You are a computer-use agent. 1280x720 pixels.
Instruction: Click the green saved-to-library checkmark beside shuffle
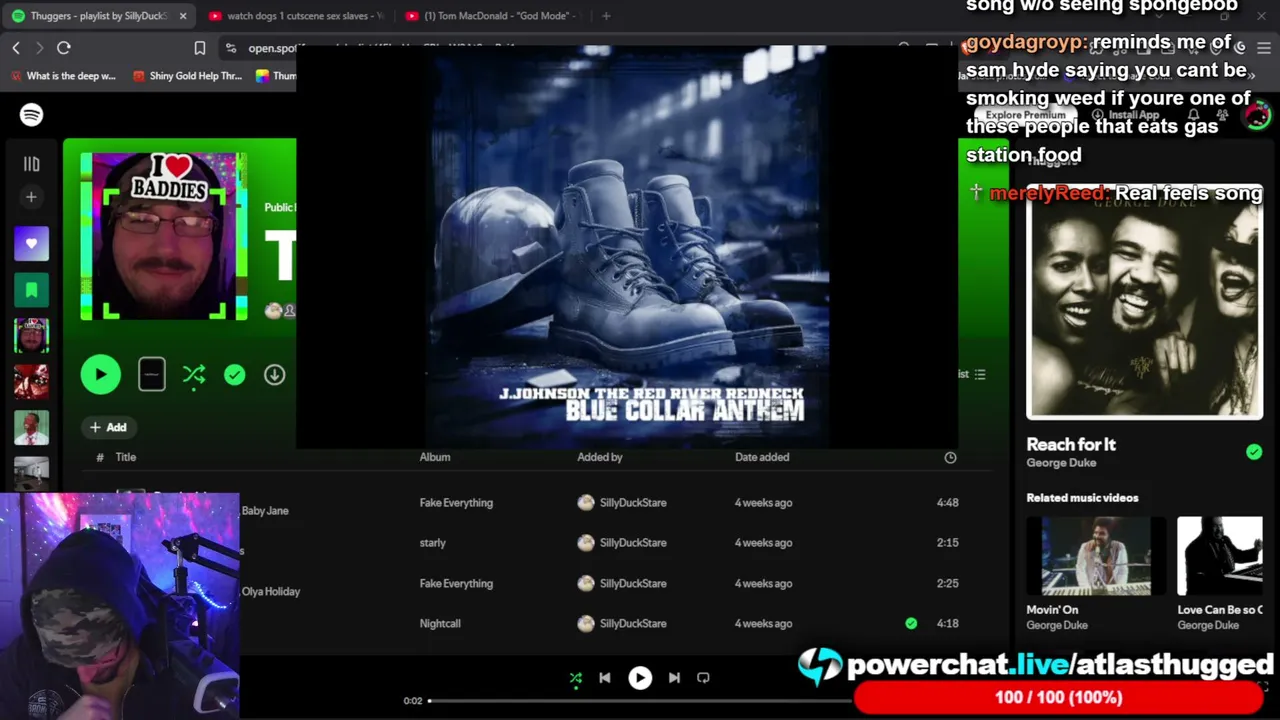(234, 375)
